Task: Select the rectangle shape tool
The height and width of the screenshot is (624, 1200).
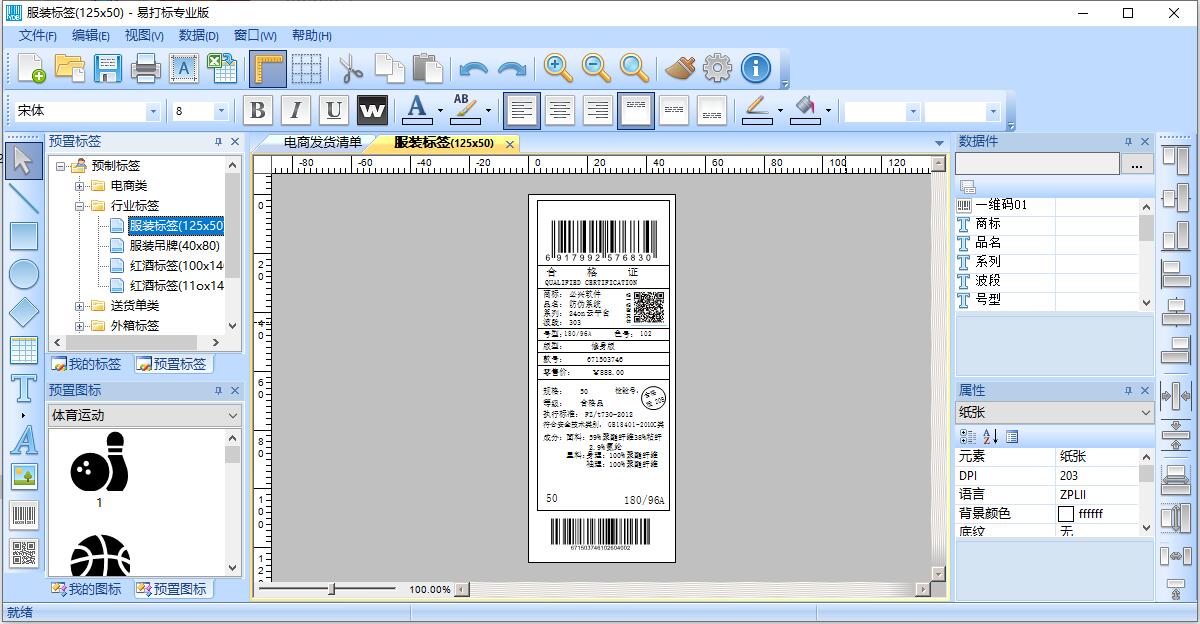Action: click(24, 236)
